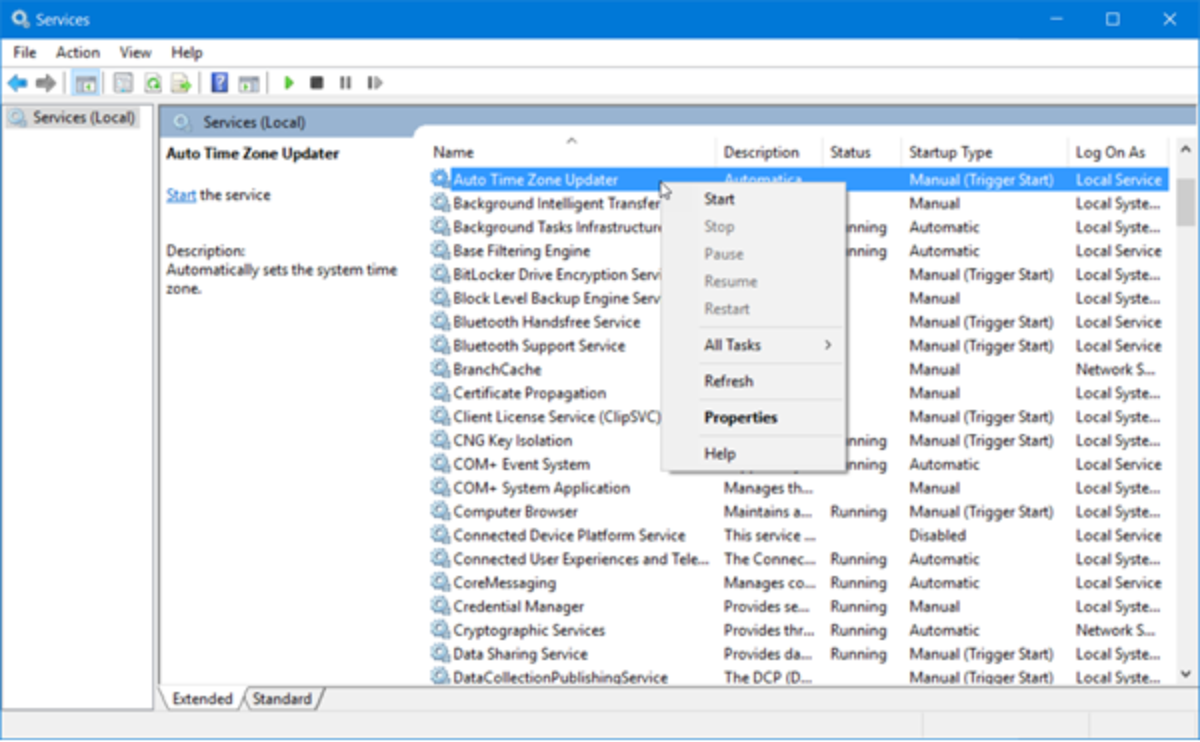
Task: Choose Start from the context menu
Action: pyautogui.click(x=719, y=199)
